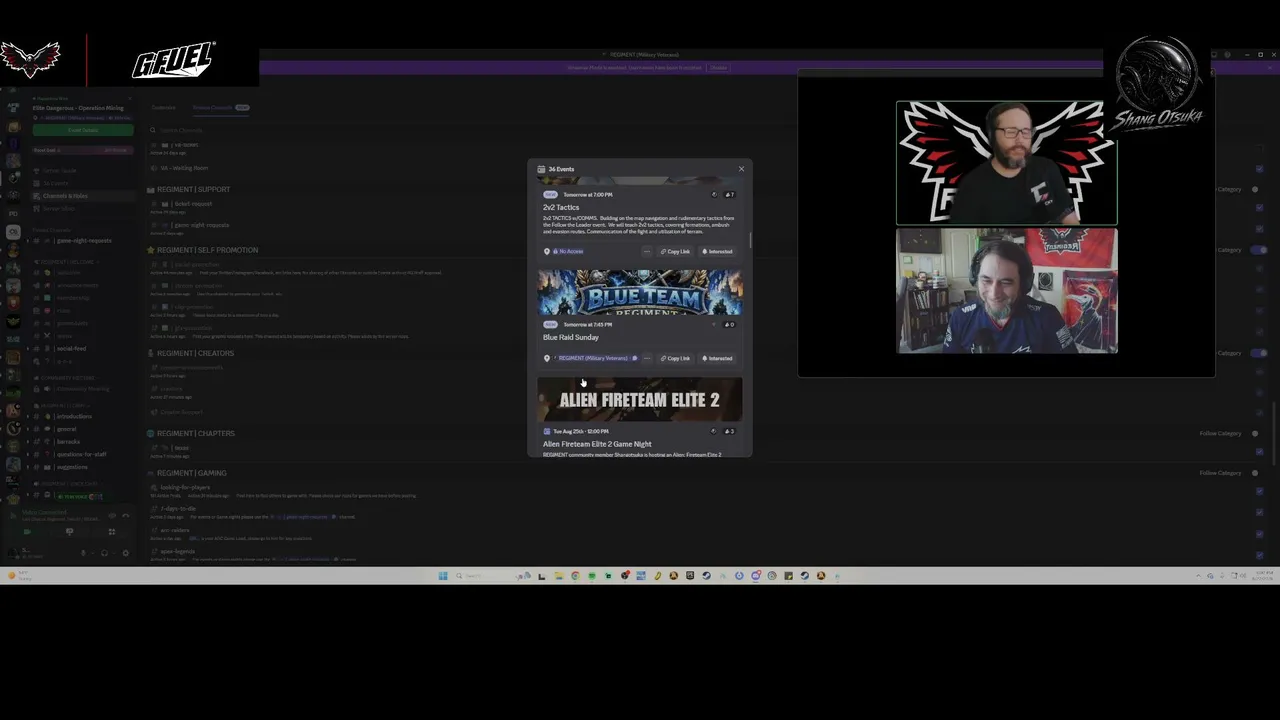The width and height of the screenshot is (1280, 720).
Task: Open arc-raiders in the channel browser
Action: pyautogui.click(x=174, y=529)
